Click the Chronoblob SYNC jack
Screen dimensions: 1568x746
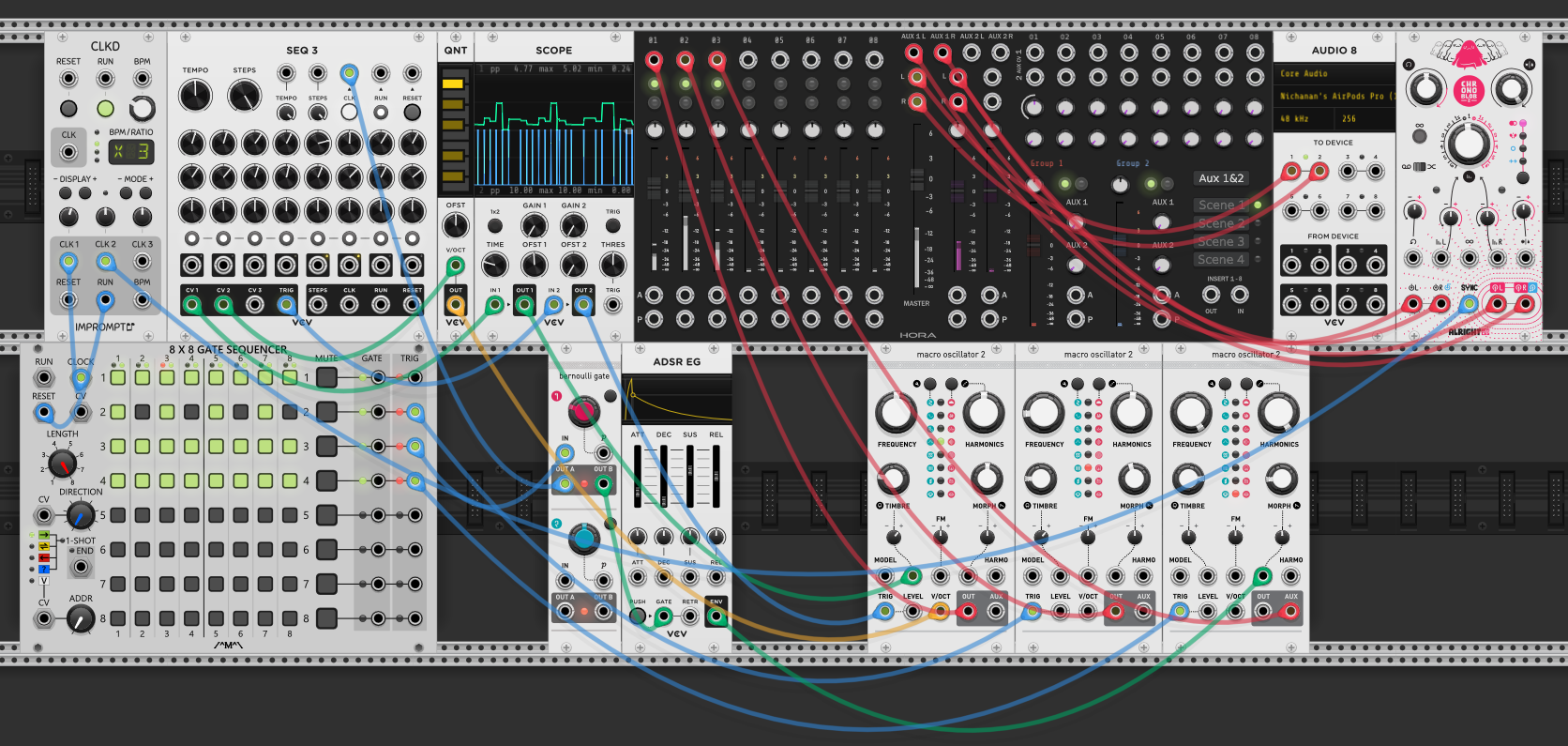pyautogui.click(x=1469, y=304)
